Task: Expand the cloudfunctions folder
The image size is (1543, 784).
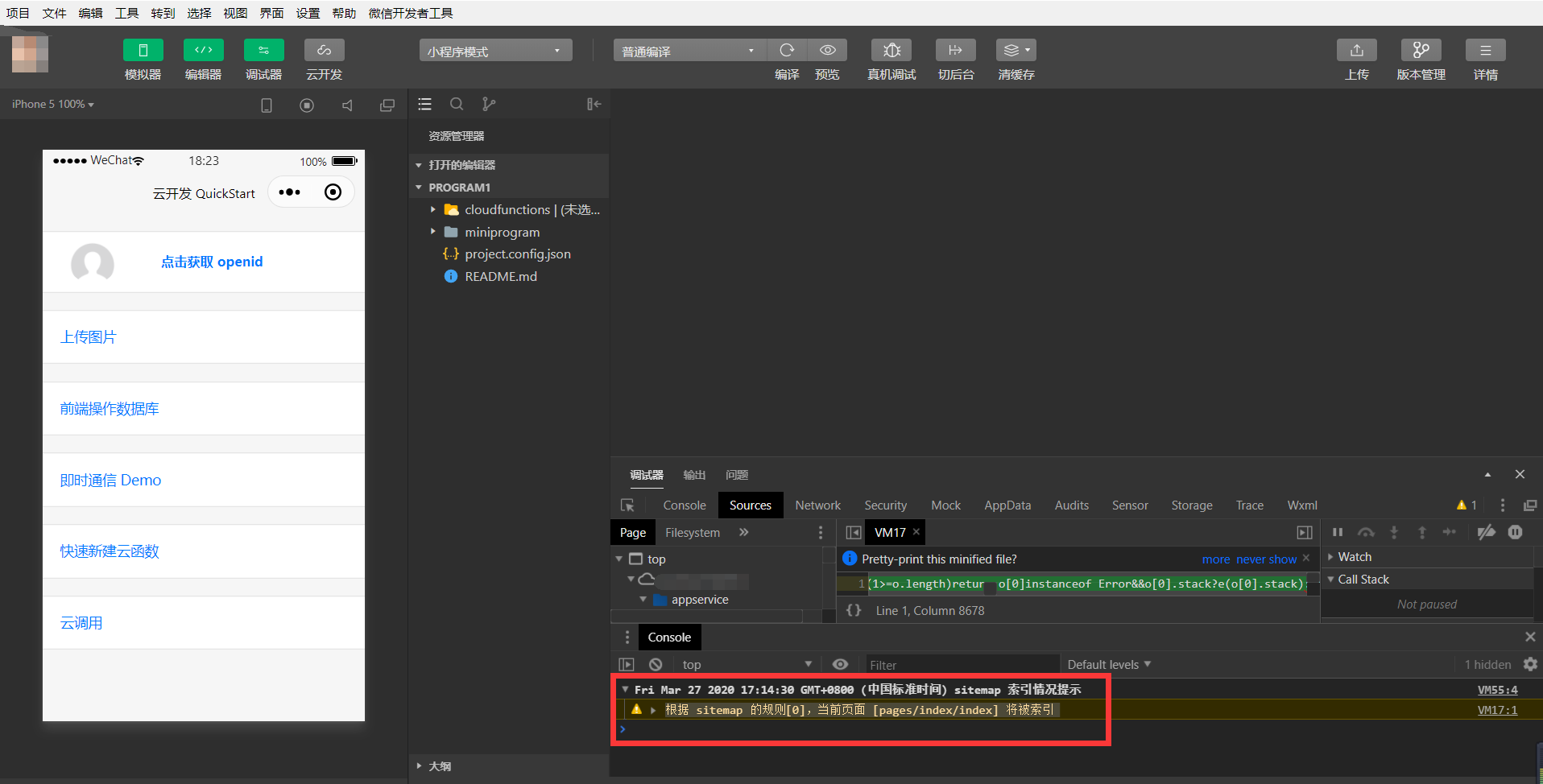Action: pyautogui.click(x=434, y=209)
